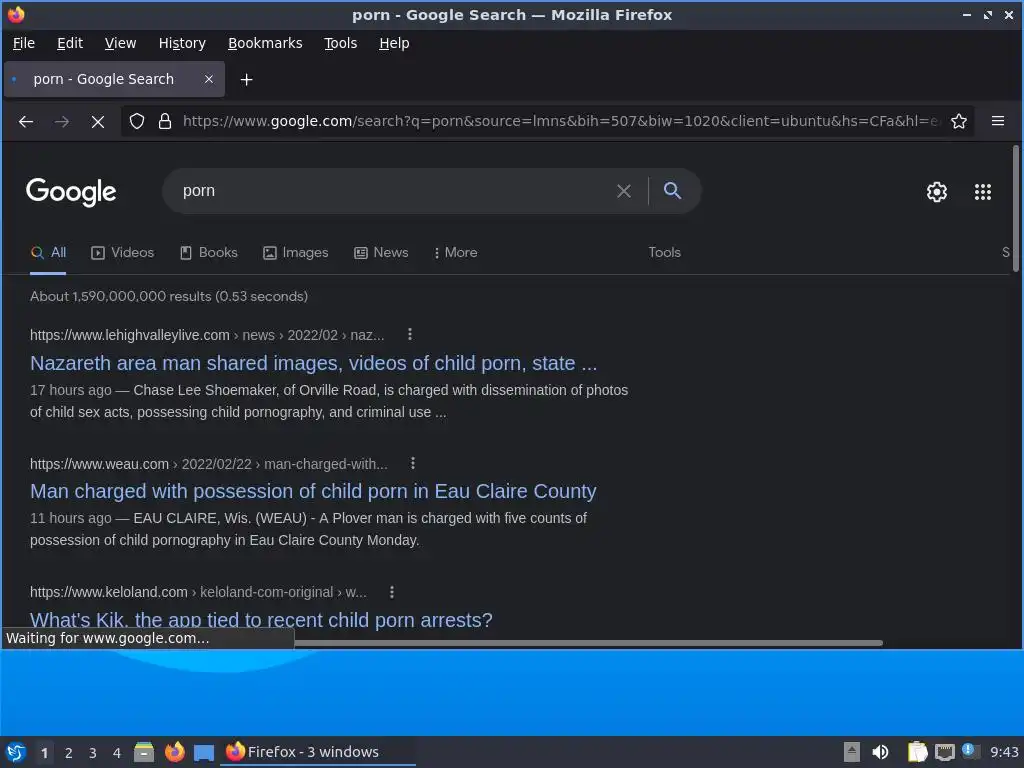
Task: Open the File menu
Action: pos(24,43)
